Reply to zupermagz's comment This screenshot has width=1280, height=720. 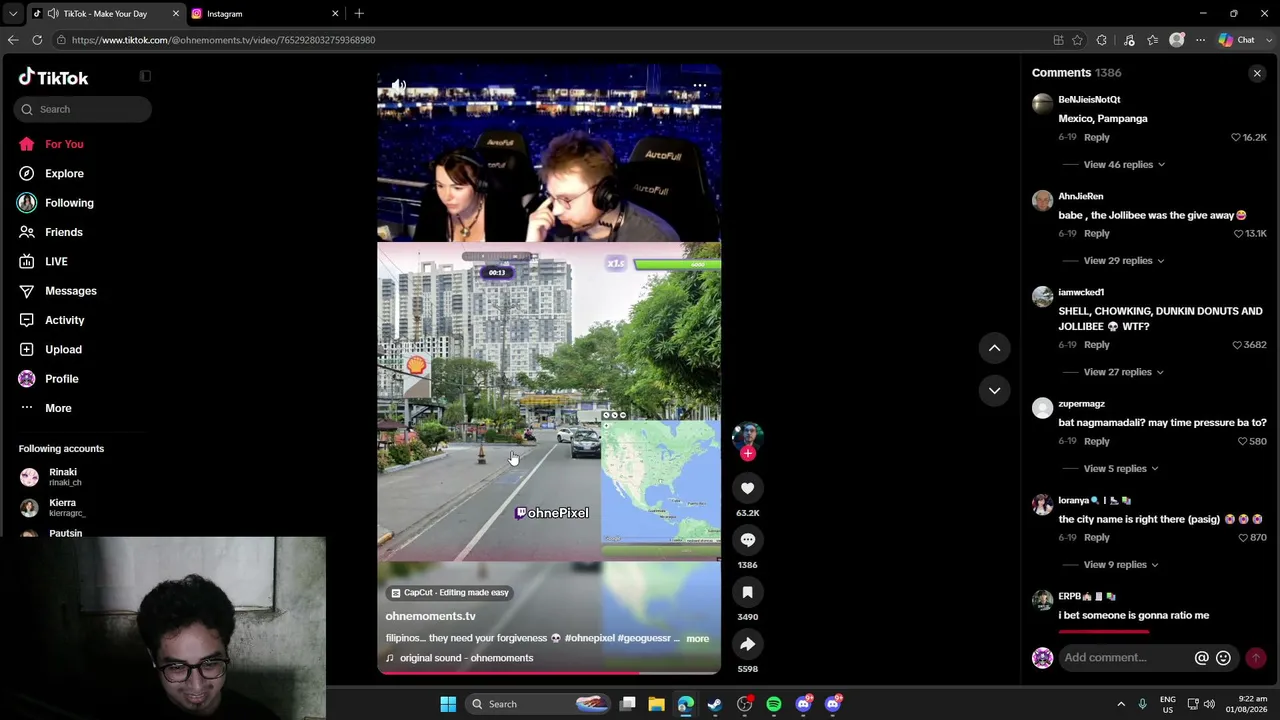pos(1096,441)
